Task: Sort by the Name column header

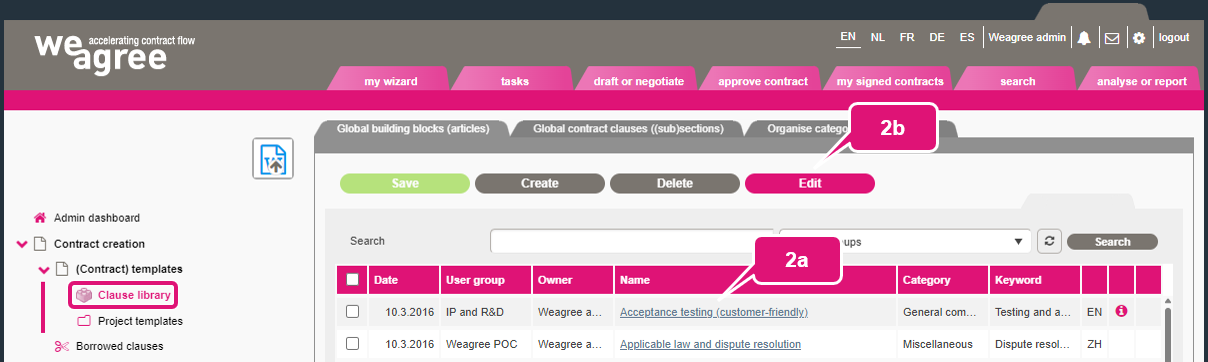Action: (x=755, y=280)
